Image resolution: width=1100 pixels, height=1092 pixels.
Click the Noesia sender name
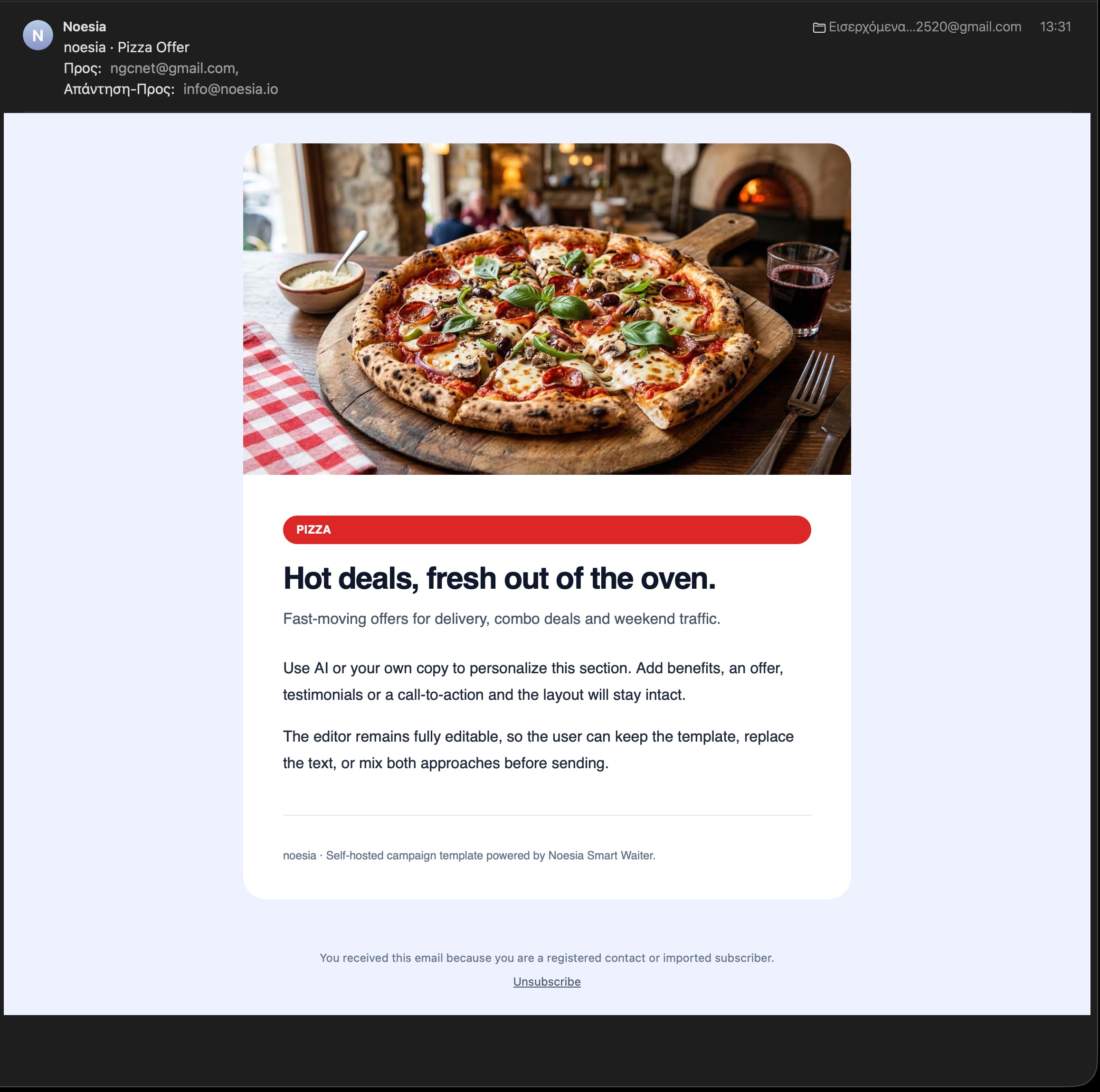(x=84, y=27)
